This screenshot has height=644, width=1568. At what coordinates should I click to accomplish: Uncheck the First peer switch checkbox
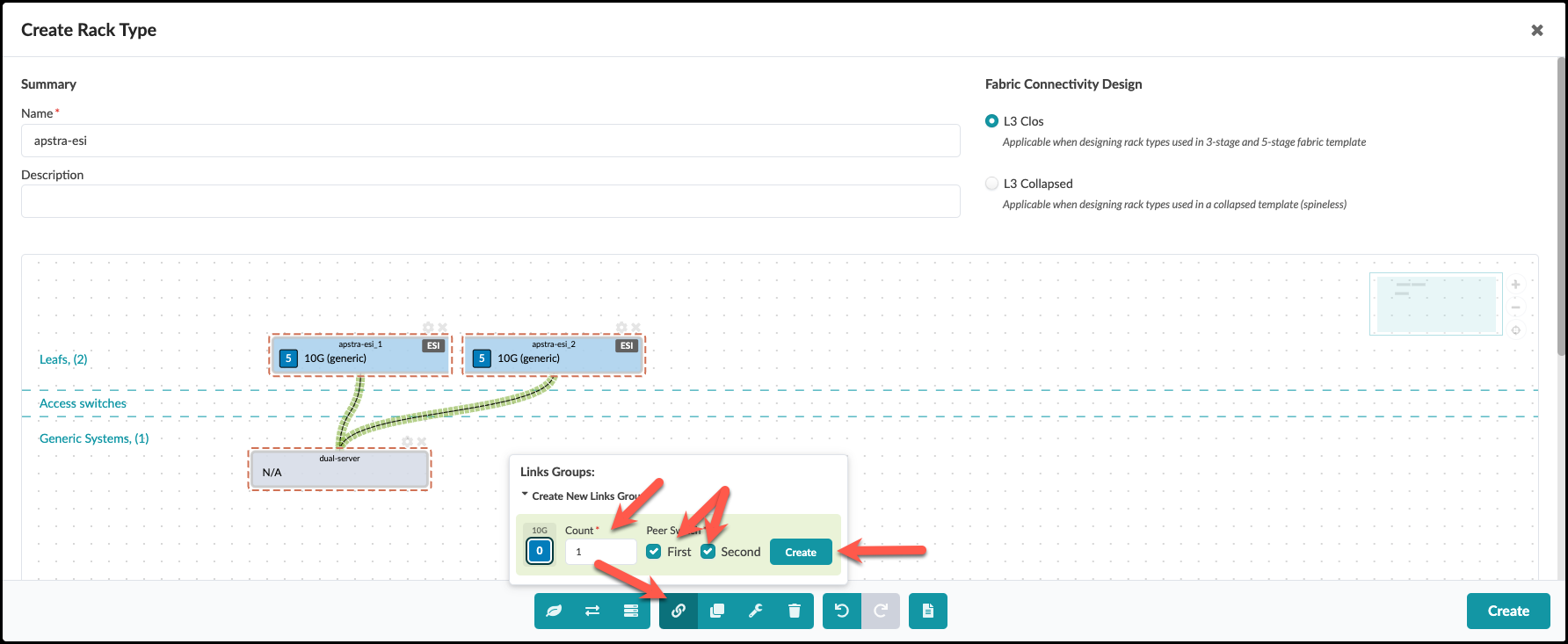coord(654,552)
